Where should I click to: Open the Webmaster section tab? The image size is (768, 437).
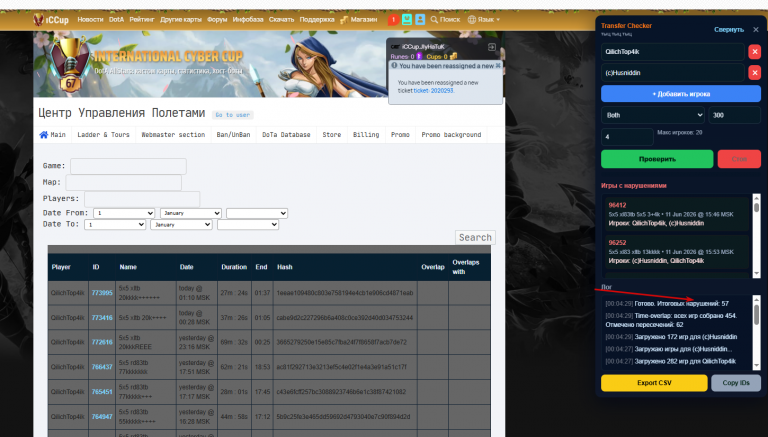pyautogui.click(x=173, y=135)
